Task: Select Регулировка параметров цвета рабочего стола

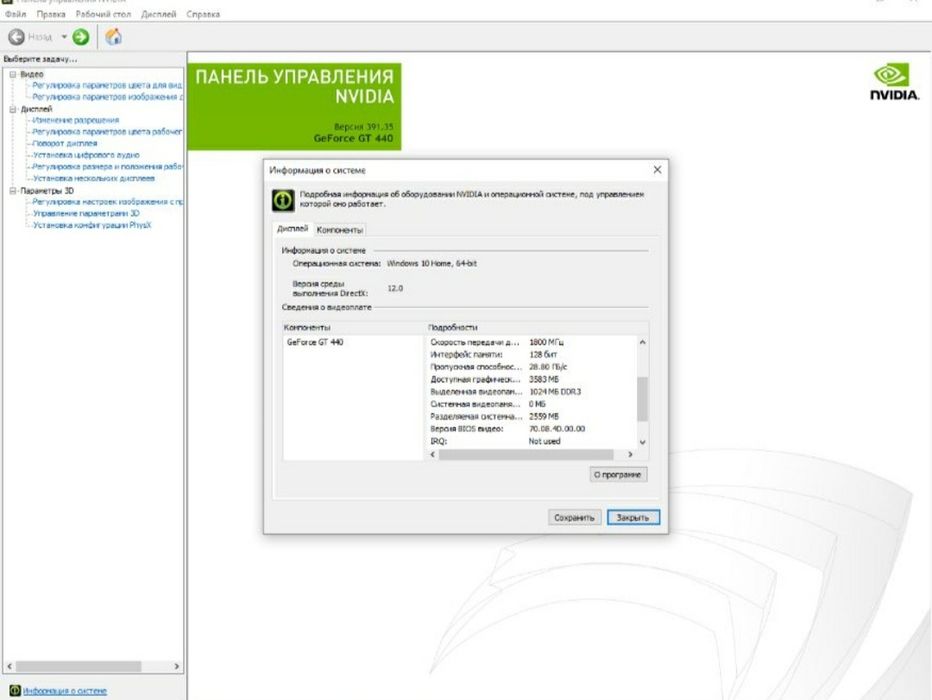Action: [107, 132]
